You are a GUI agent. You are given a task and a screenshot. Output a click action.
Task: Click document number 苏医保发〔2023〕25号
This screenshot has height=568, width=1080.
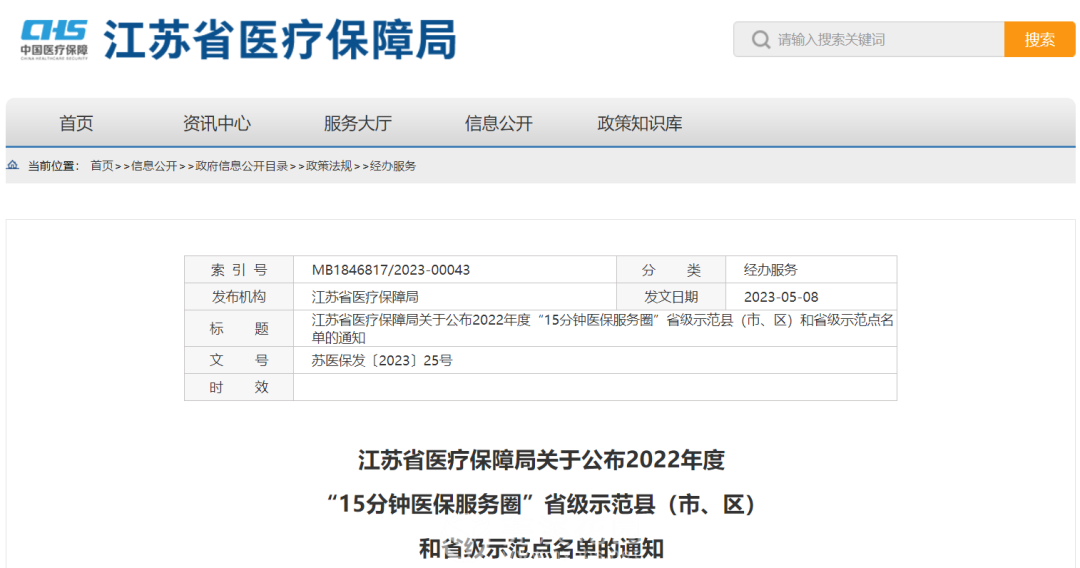382,360
